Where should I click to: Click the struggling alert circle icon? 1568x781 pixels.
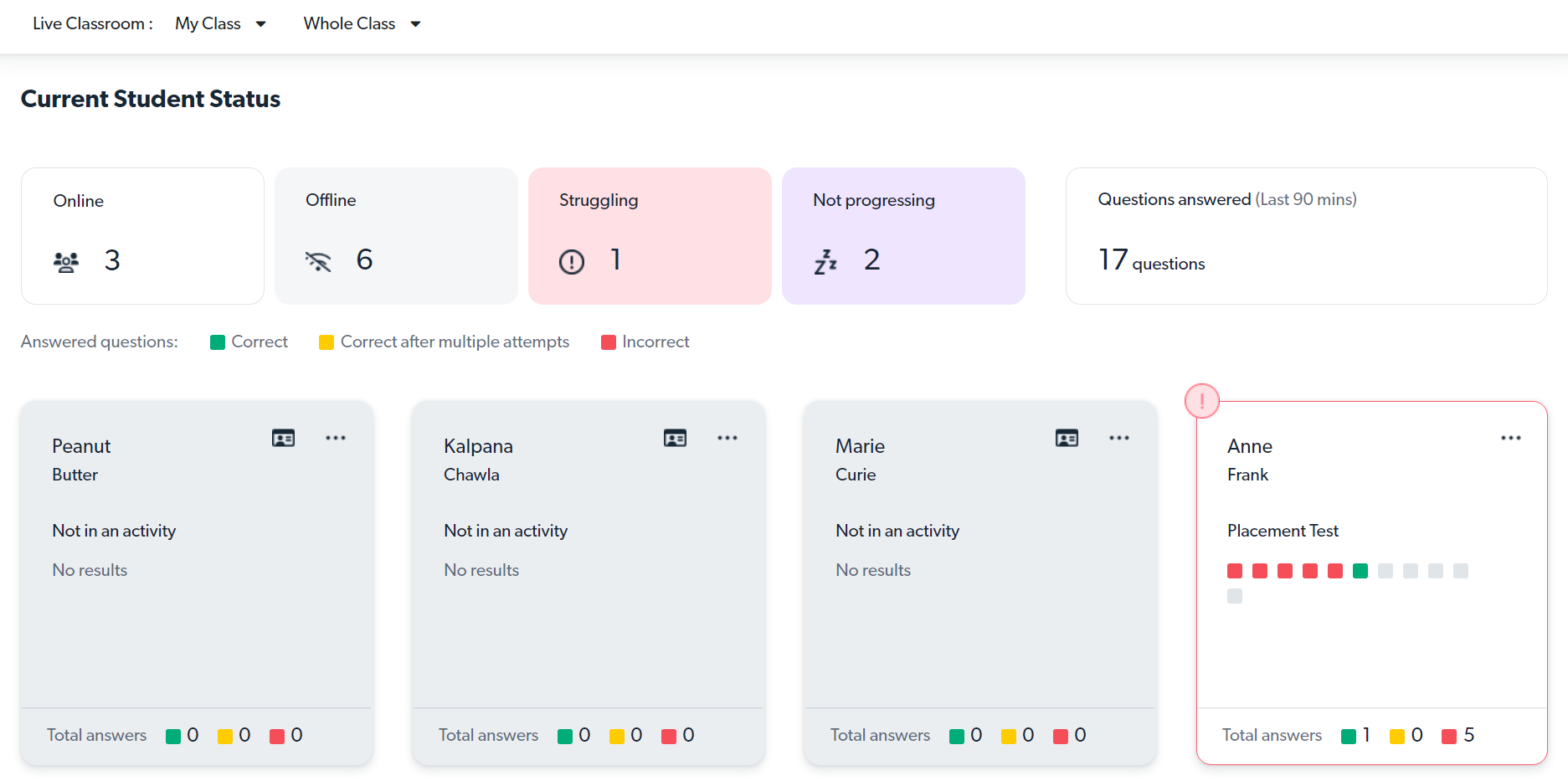point(572,262)
